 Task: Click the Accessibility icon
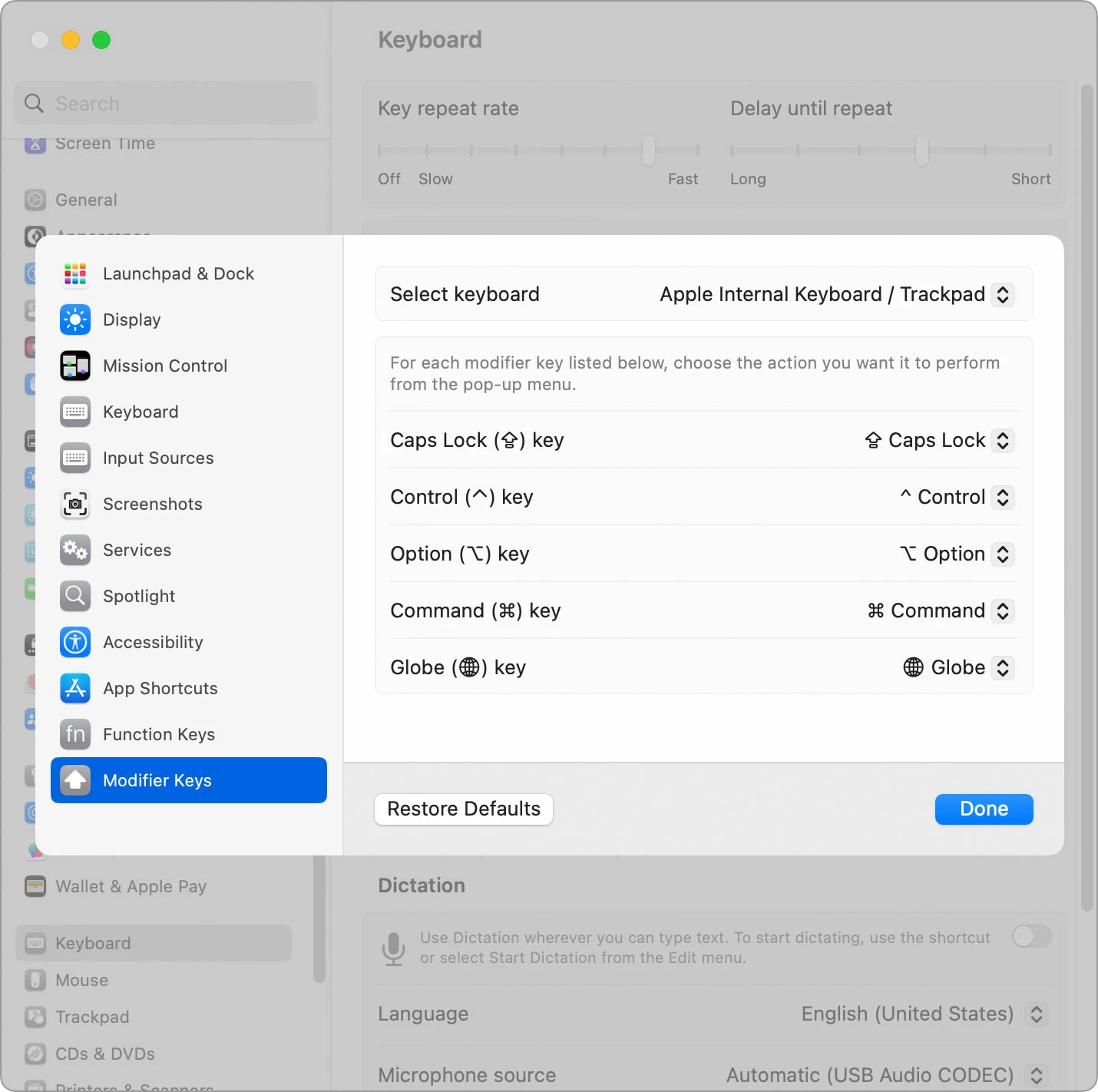pyautogui.click(x=75, y=642)
